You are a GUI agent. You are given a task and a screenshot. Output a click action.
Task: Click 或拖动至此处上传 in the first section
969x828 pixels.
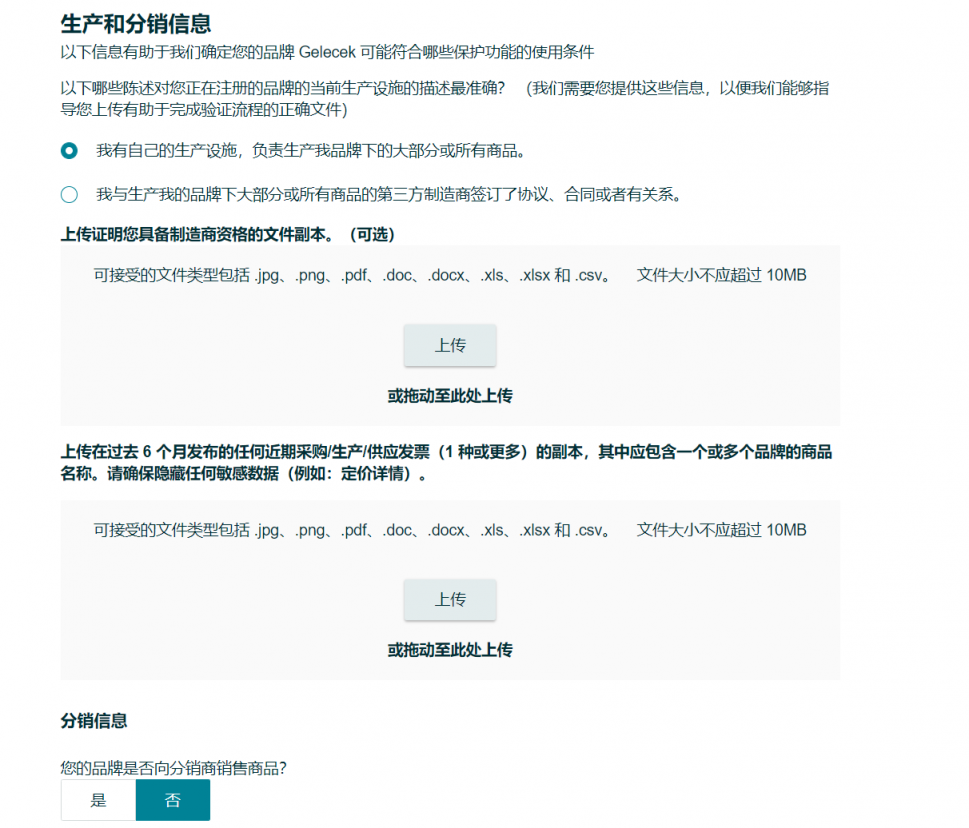[x=449, y=395]
